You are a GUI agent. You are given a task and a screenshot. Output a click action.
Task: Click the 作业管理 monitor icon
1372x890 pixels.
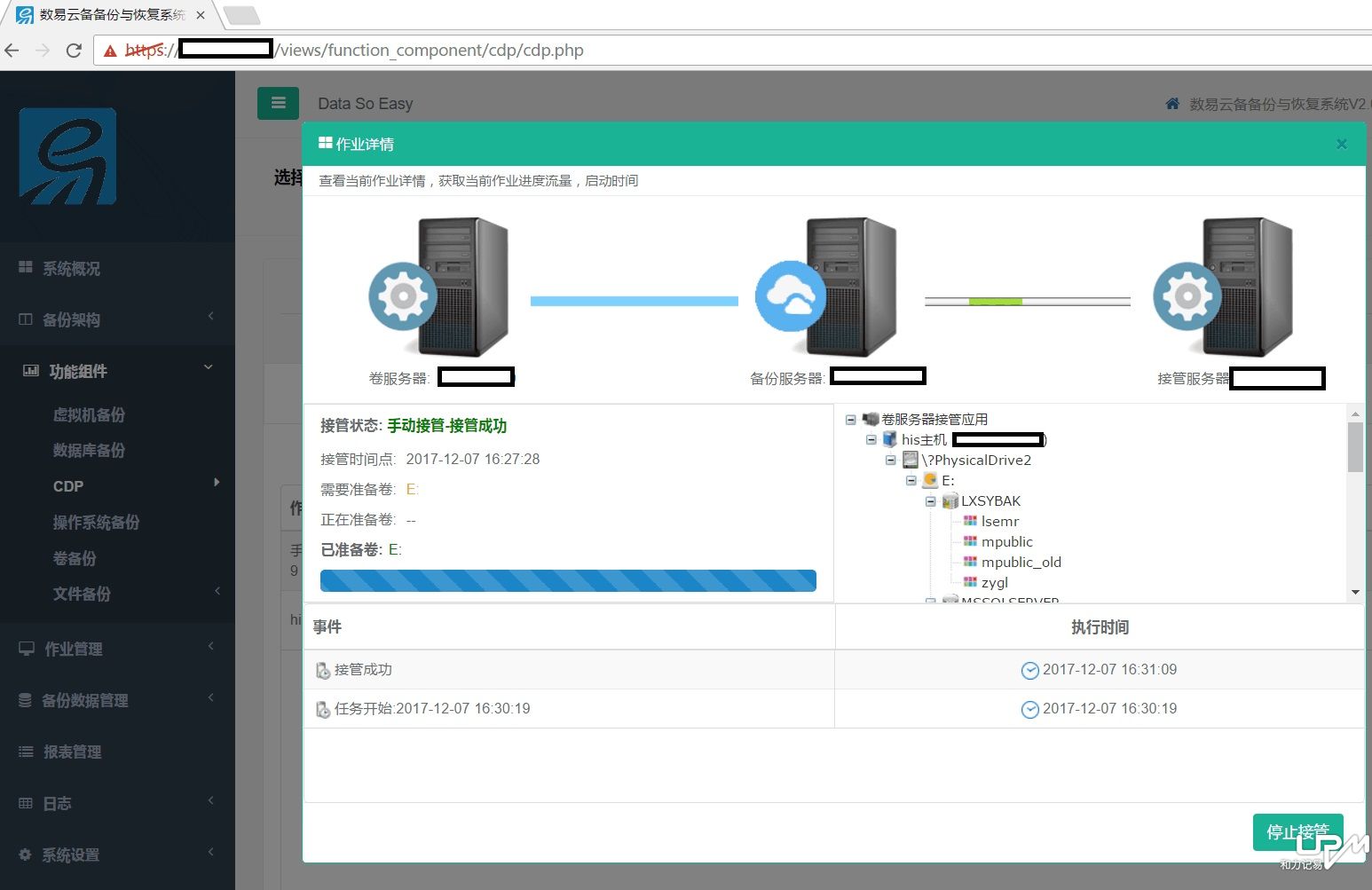[x=27, y=649]
